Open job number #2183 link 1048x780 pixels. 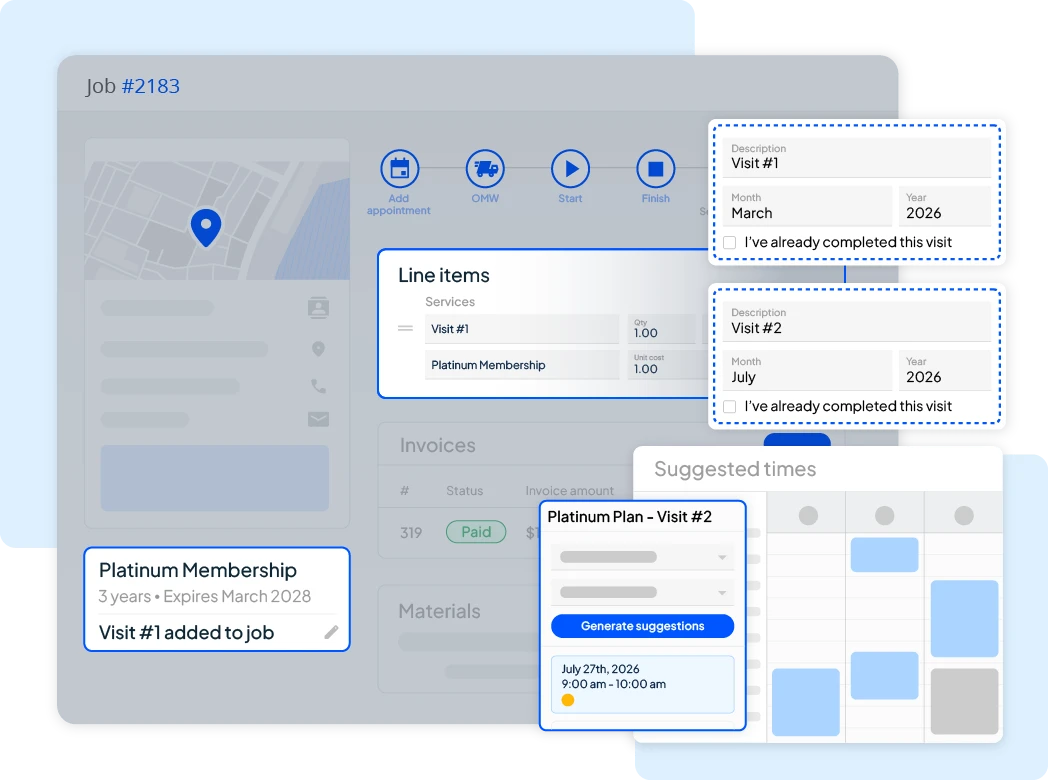(x=150, y=86)
